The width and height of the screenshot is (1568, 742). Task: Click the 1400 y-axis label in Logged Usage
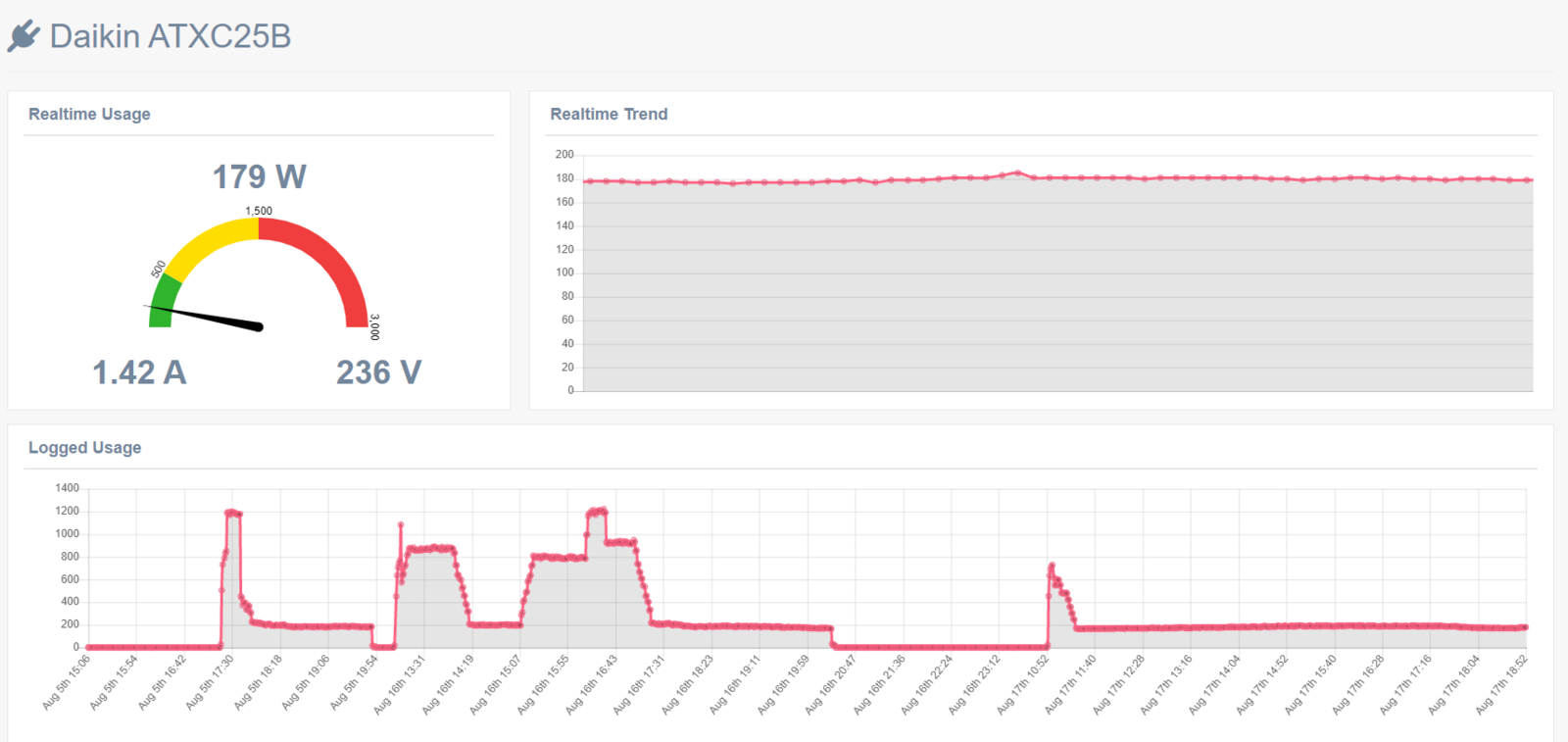click(x=68, y=488)
